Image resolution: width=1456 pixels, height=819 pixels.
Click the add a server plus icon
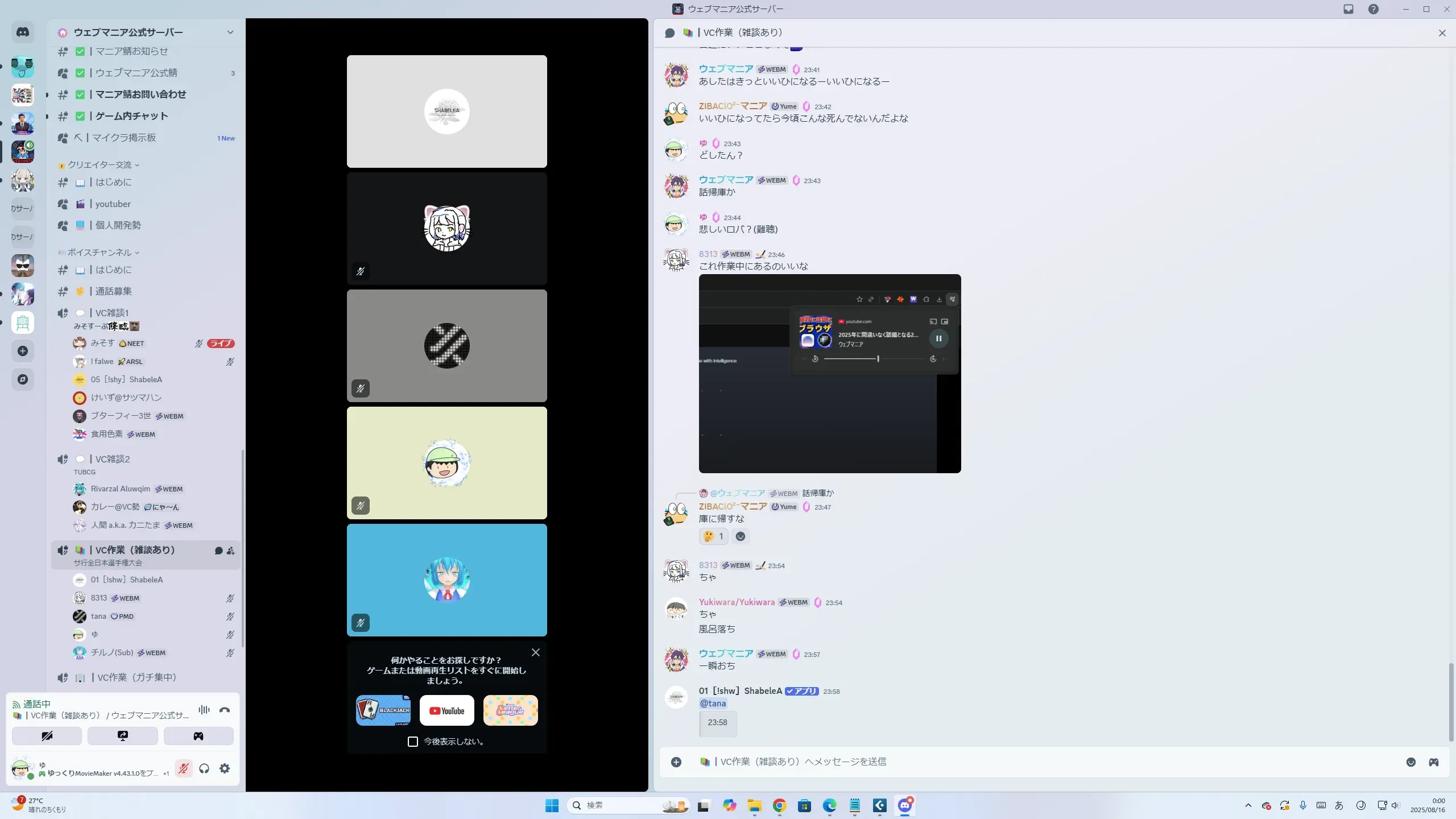click(x=23, y=351)
